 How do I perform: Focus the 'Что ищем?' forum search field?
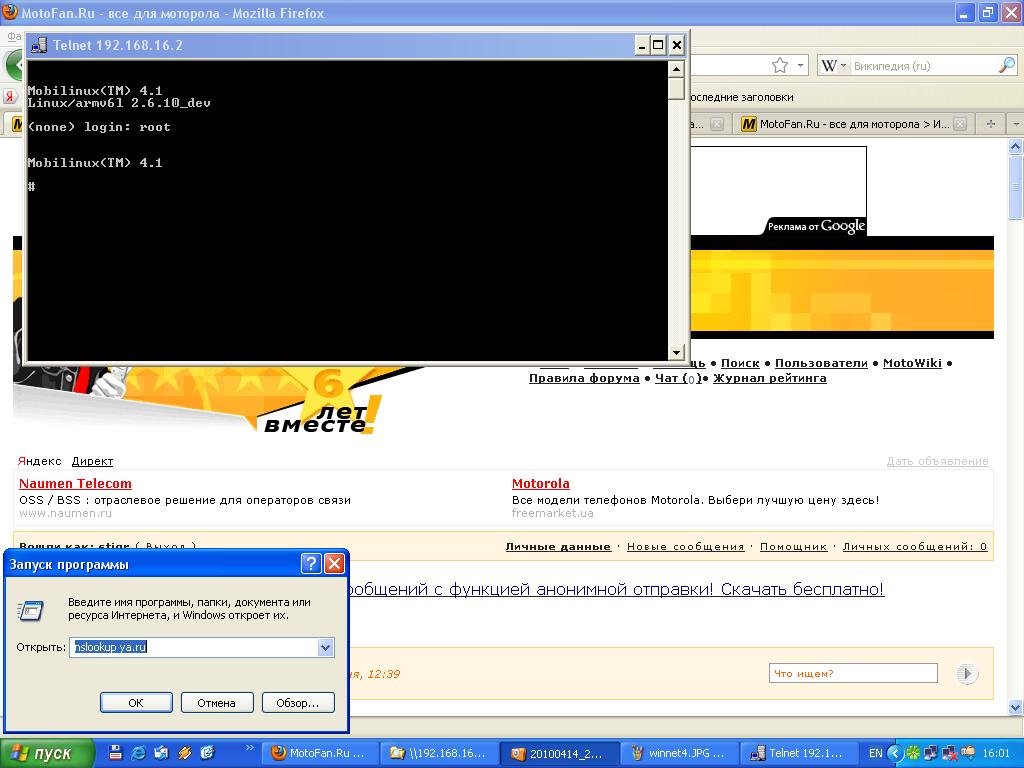coord(853,673)
